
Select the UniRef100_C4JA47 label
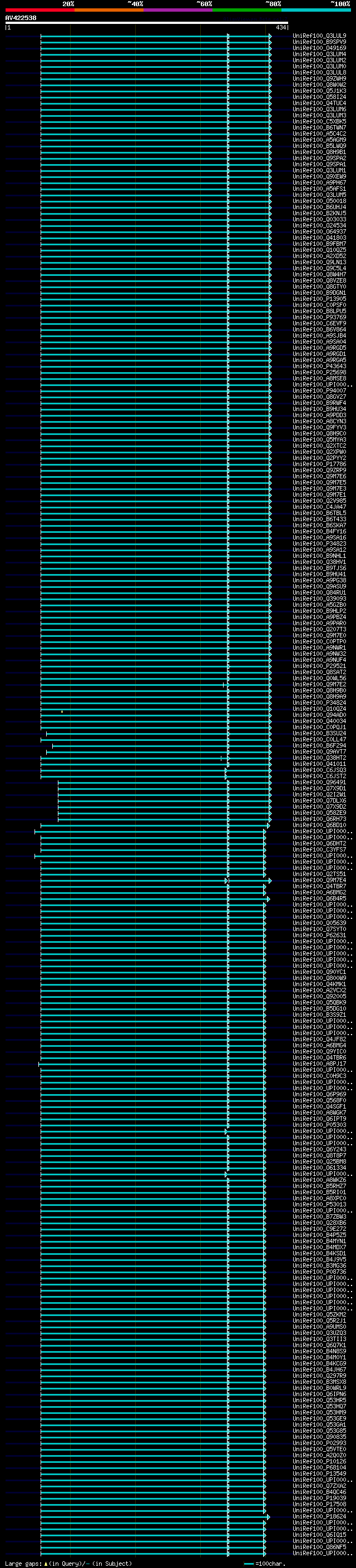[x=319, y=507]
